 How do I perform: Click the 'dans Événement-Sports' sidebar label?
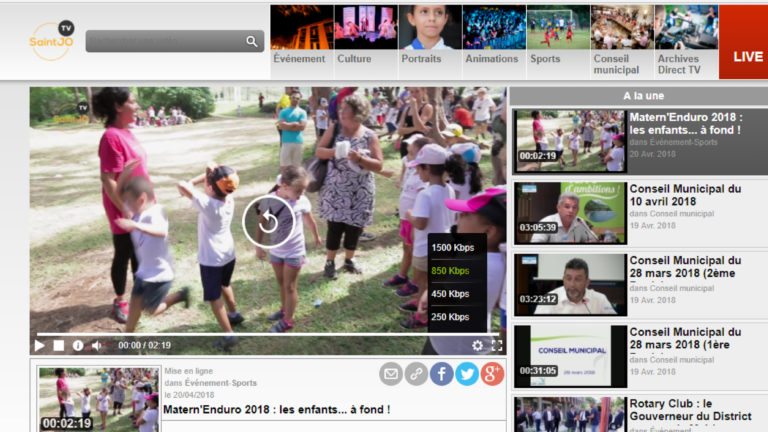[x=673, y=142]
